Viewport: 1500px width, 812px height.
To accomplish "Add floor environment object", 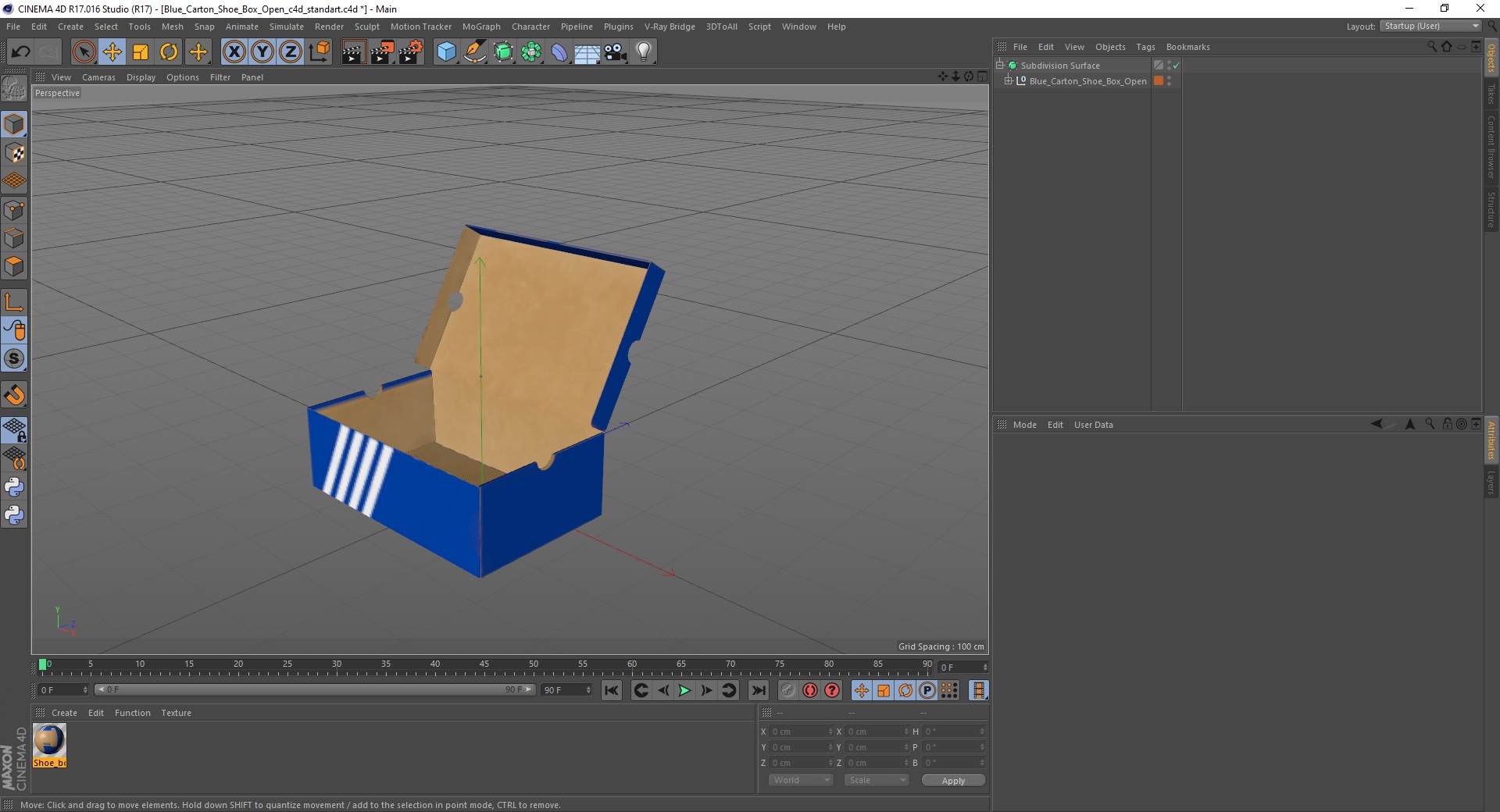I will 587,52.
